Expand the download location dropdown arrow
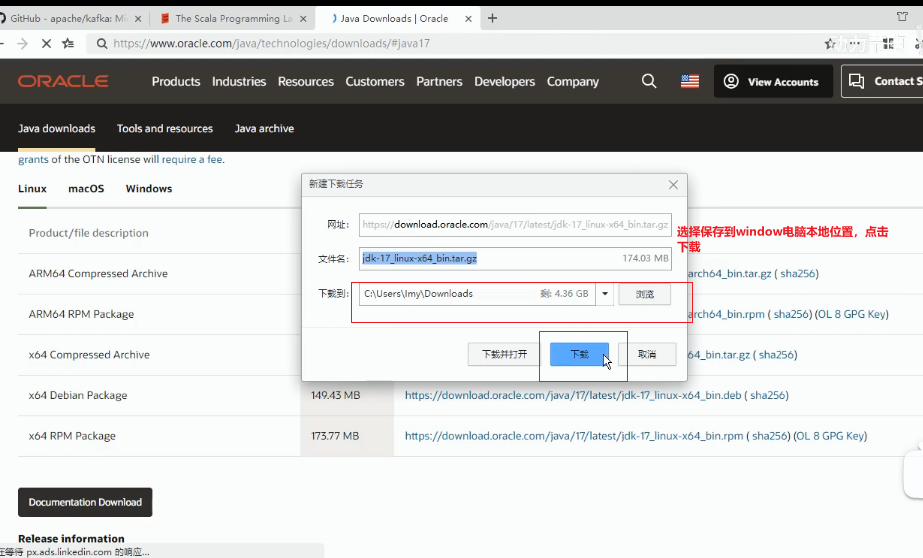The width and height of the screenshot is (923, 558). click(x=605, y=294)
